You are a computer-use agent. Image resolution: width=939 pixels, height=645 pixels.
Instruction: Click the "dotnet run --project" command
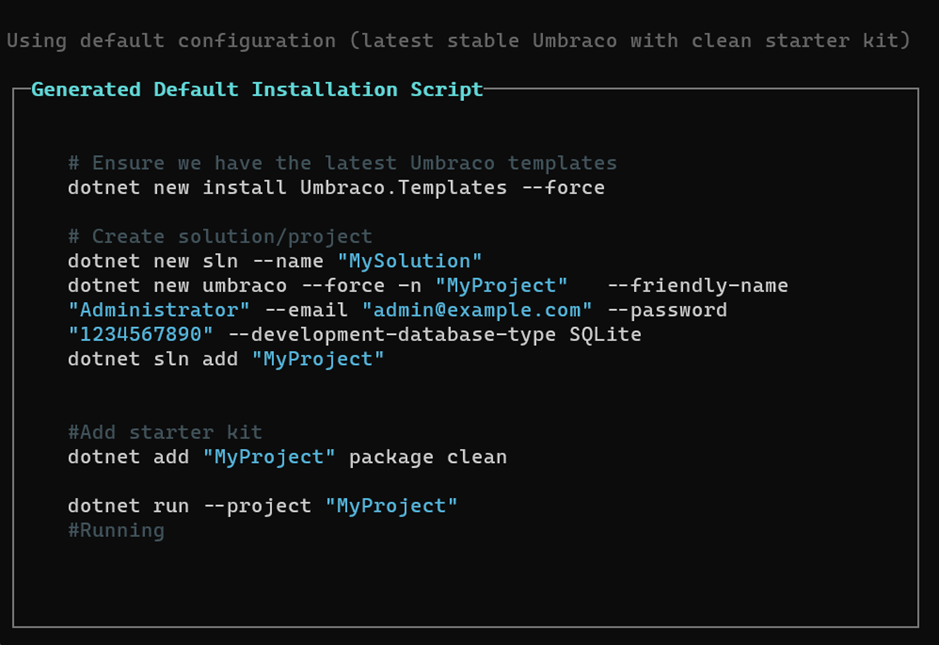190,506
